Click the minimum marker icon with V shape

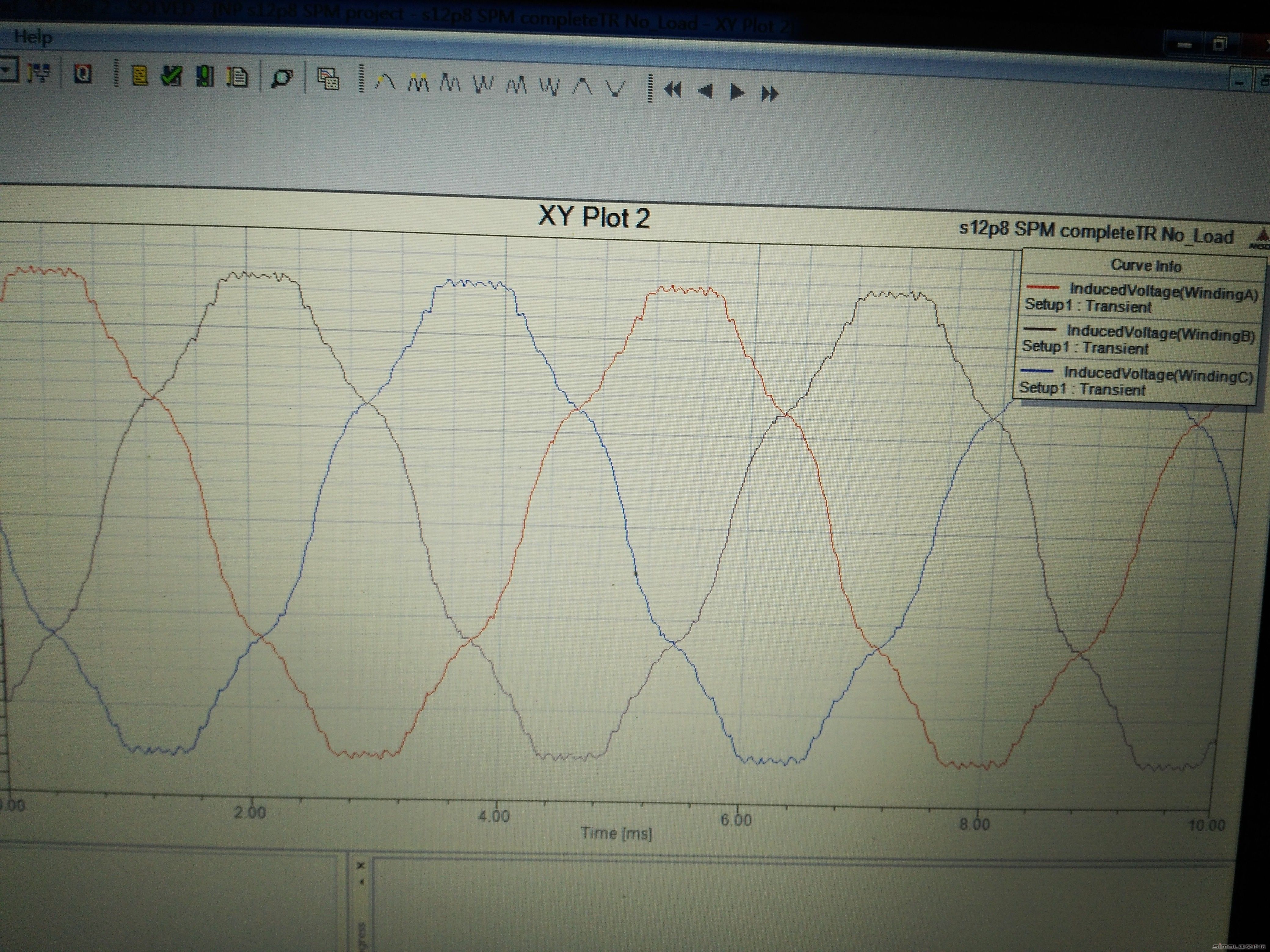[616, 88]
